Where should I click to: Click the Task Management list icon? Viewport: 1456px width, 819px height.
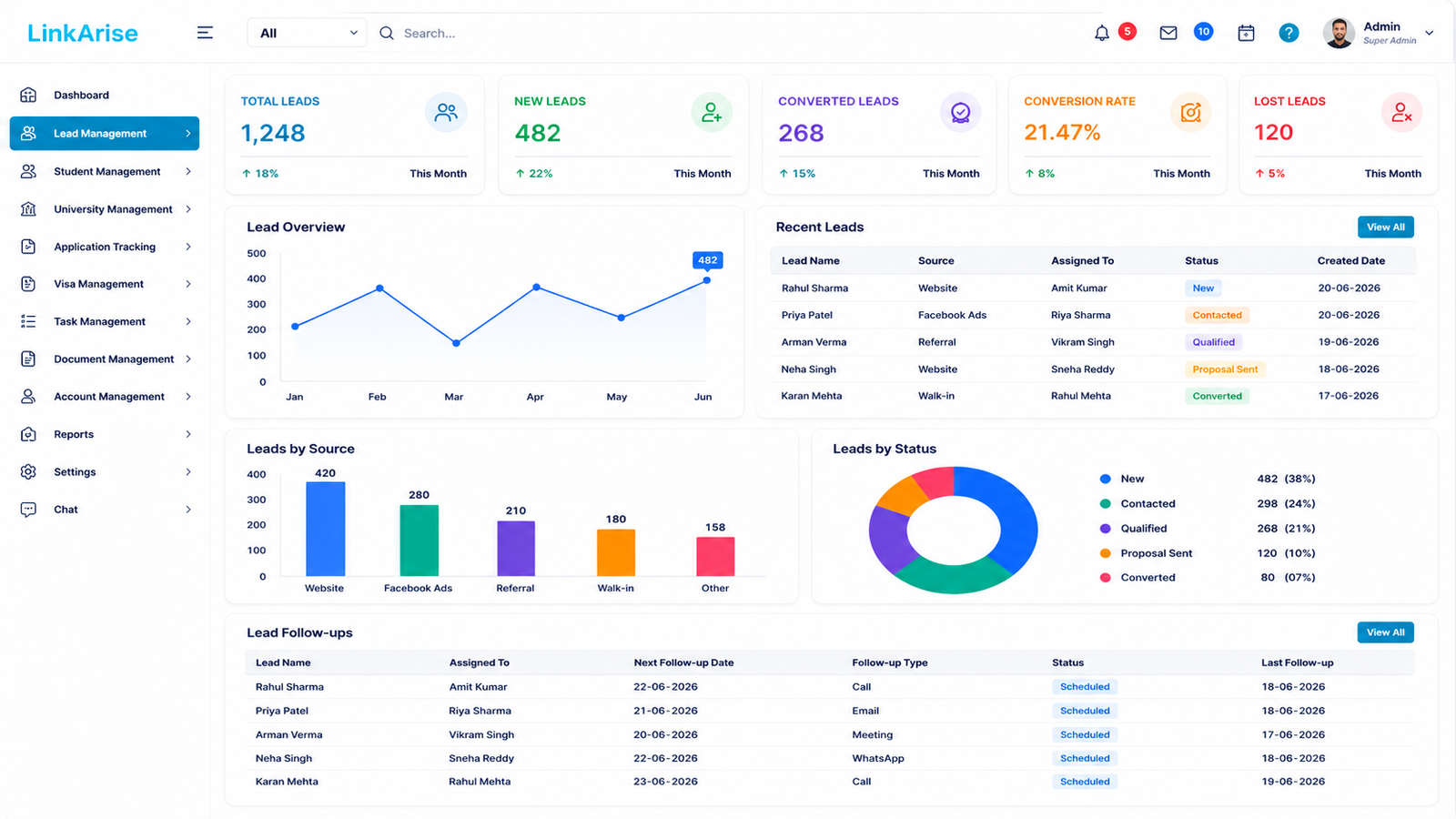pos(28,321)
